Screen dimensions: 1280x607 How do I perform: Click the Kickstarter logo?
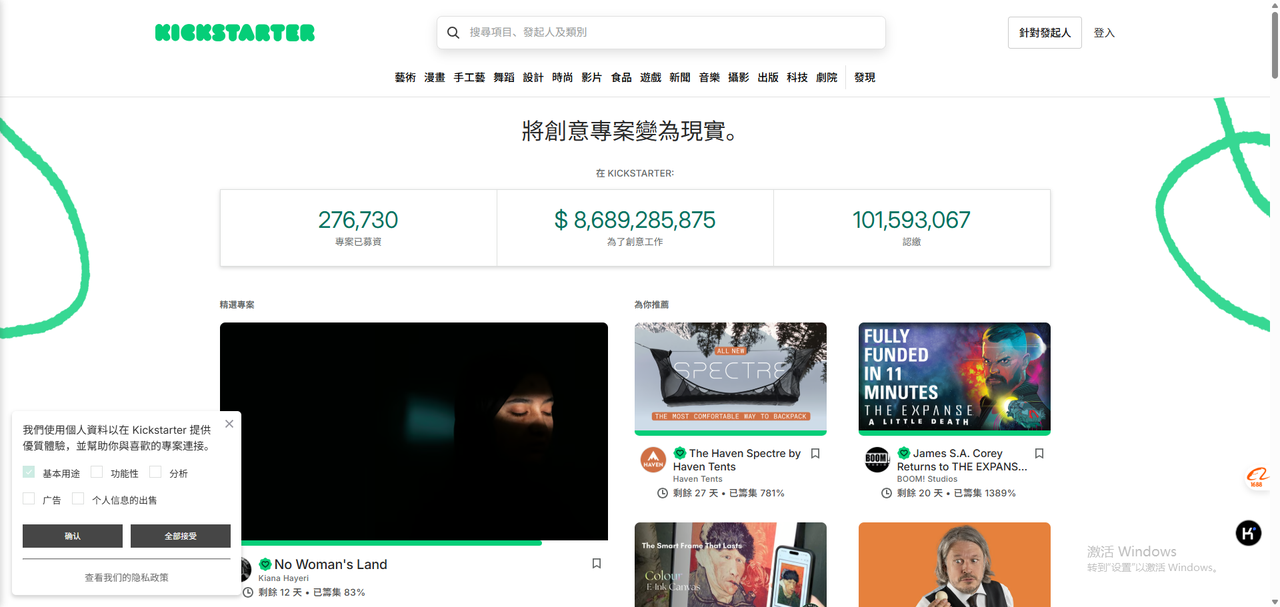point(235,33)
